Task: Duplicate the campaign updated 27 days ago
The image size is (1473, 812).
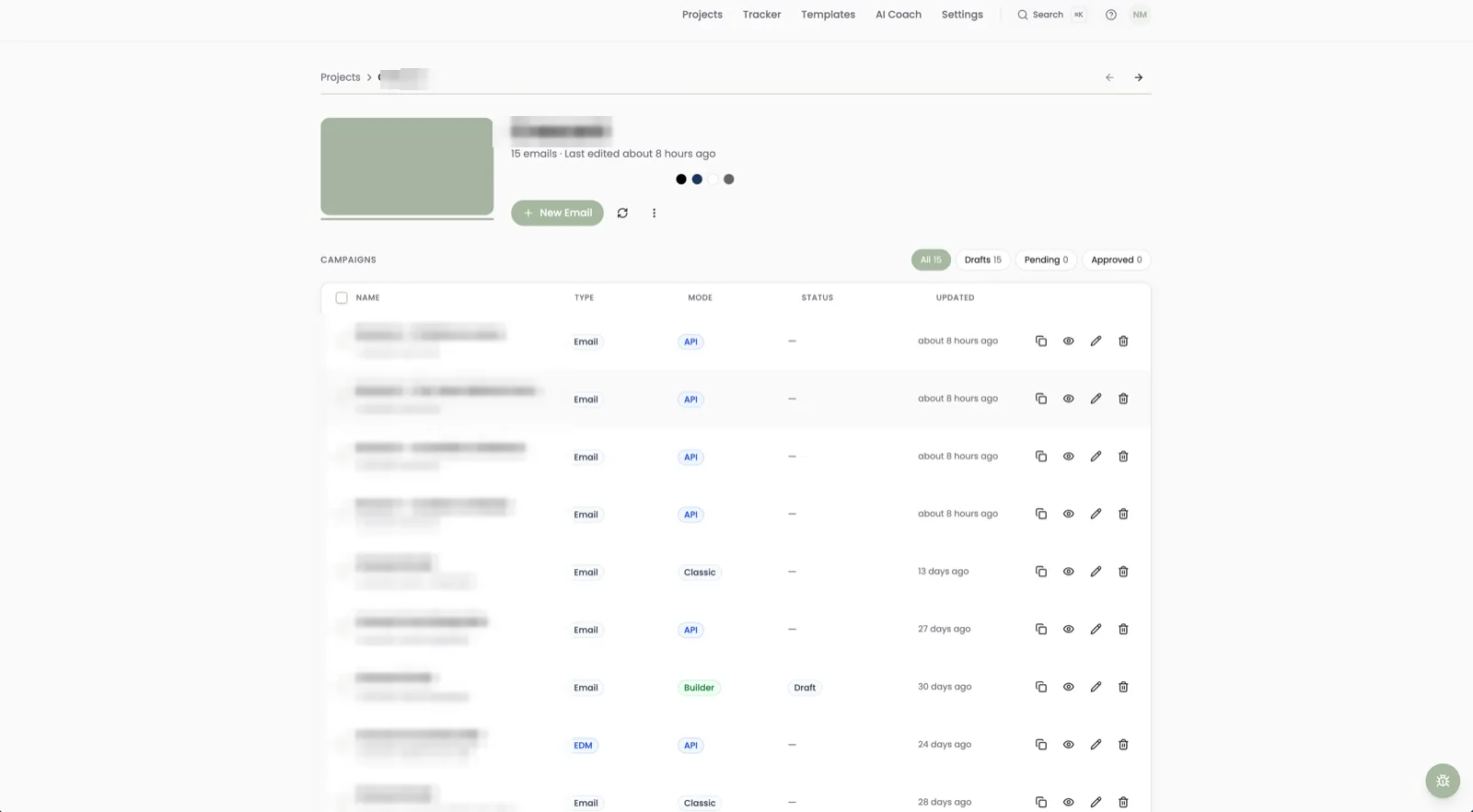Action: click(x=1041, y=630)
